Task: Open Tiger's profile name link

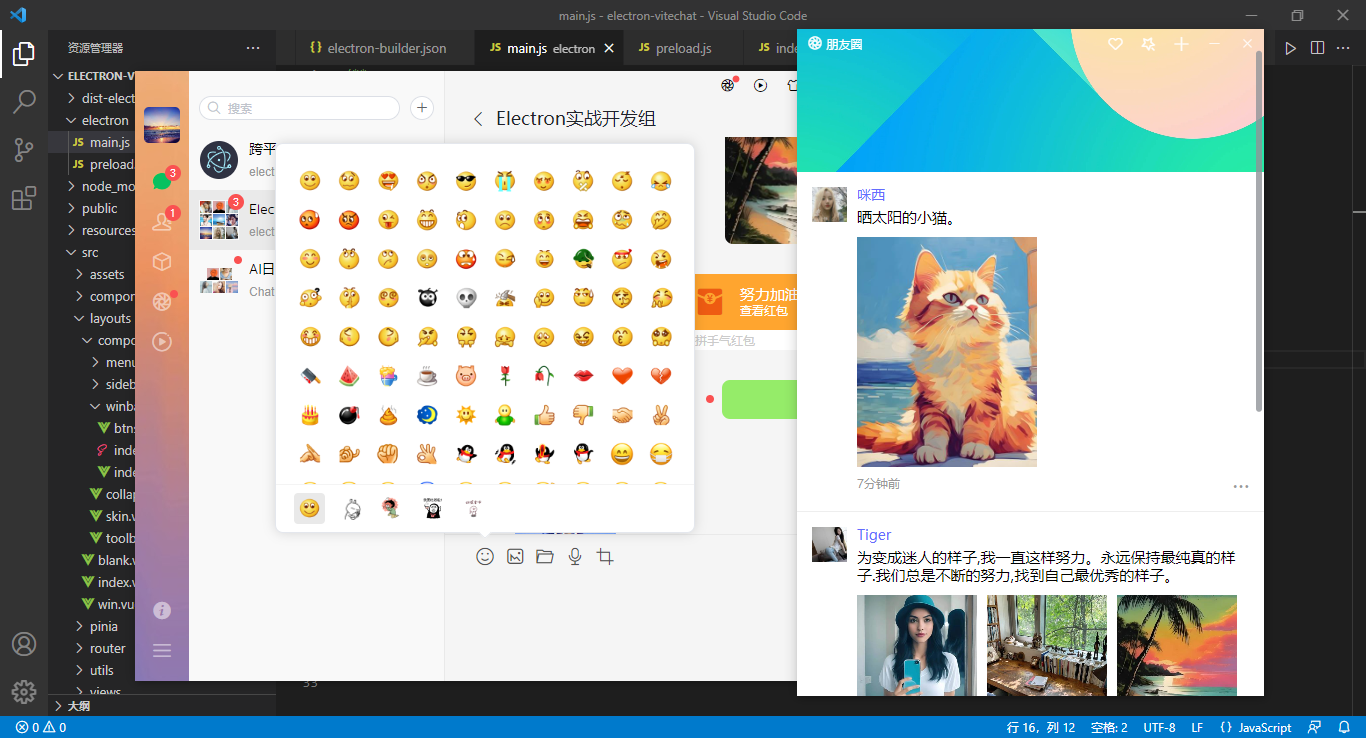Action: click(874, 535)
